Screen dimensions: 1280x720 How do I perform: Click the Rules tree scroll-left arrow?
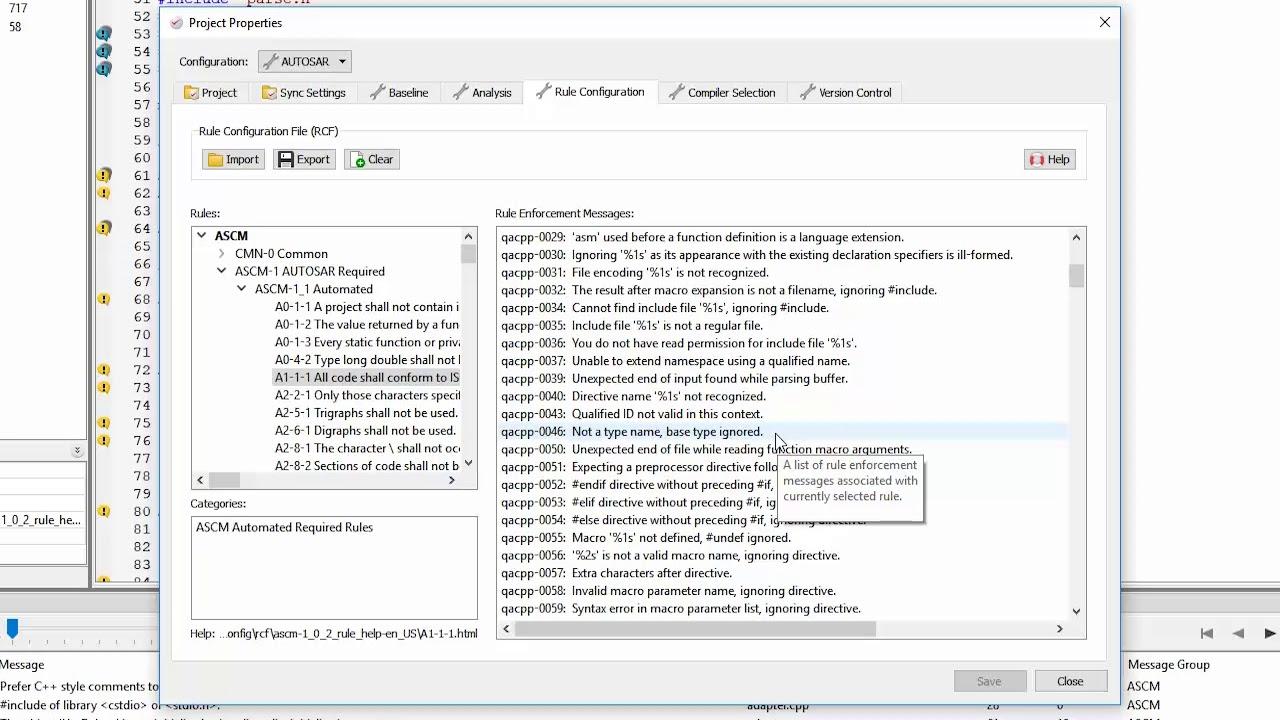click(200, 481)
